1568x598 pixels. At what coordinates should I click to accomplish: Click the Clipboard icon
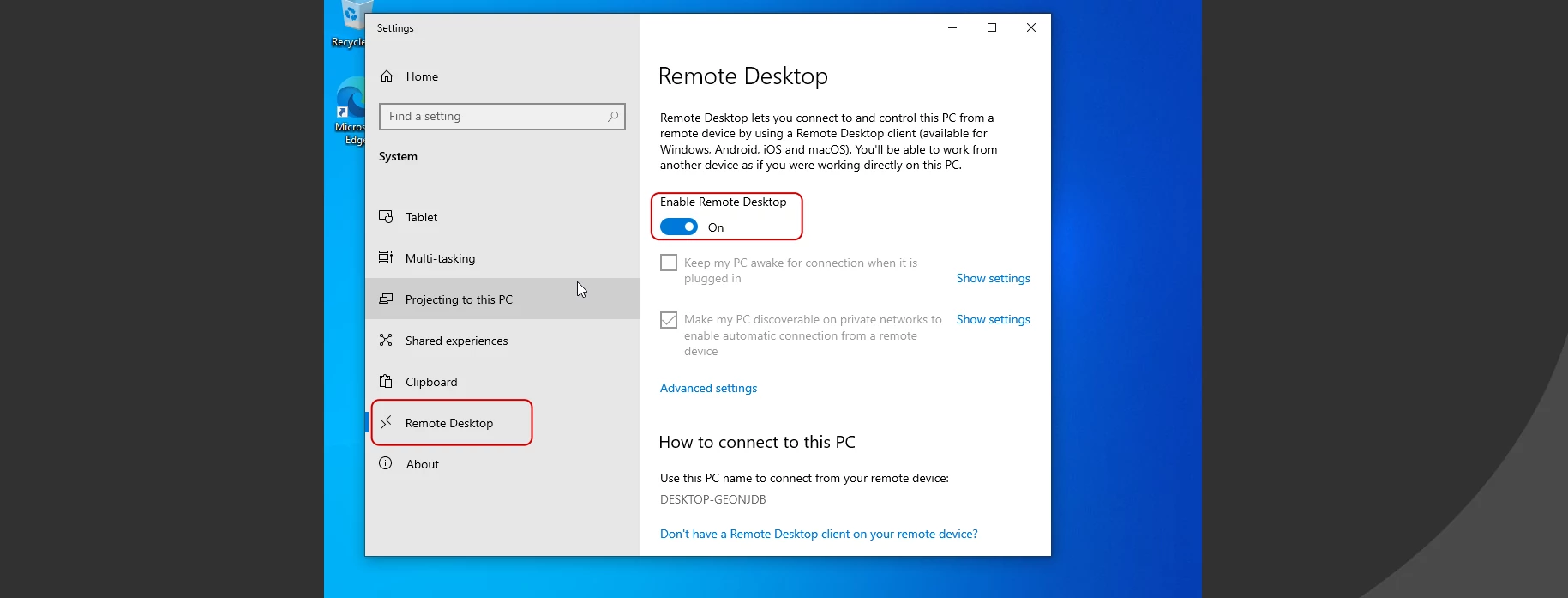[386, 381]
